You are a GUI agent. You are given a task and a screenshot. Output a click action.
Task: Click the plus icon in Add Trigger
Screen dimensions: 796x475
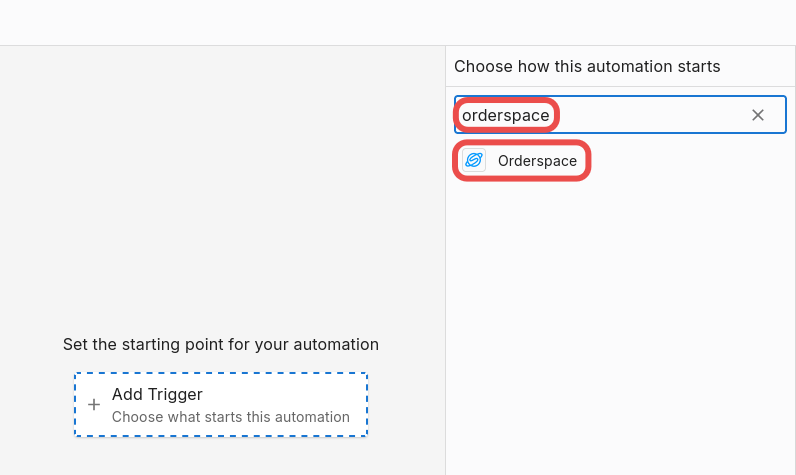tap(94, 404)
